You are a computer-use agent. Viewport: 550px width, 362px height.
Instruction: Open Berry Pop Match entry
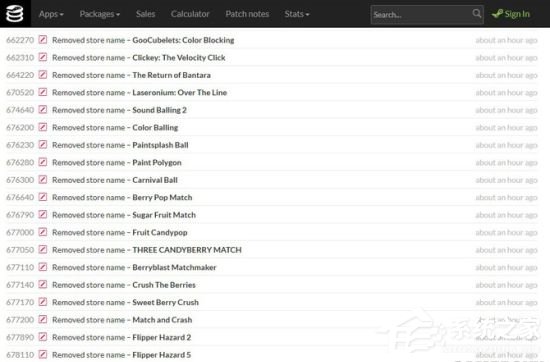(x=162, y=197)
